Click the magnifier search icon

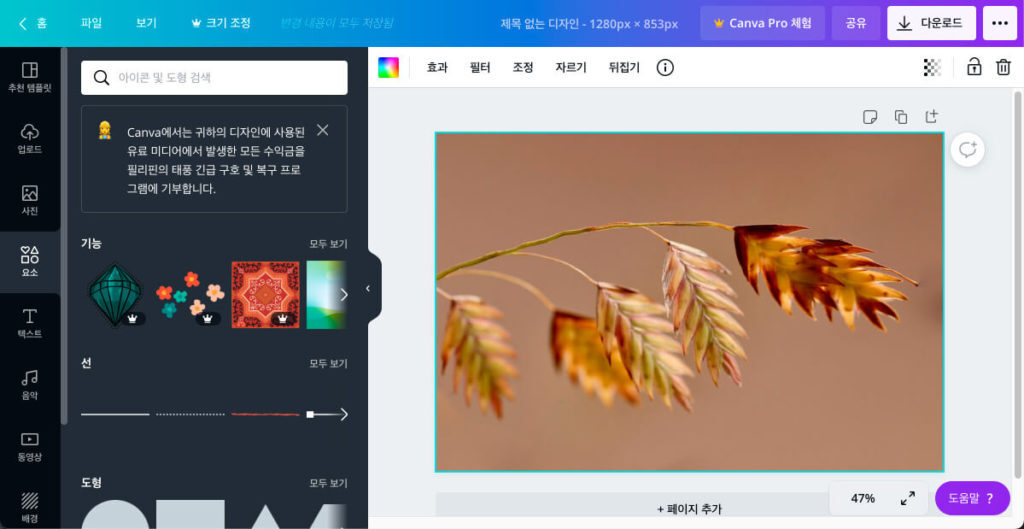(x=101, y=78)
